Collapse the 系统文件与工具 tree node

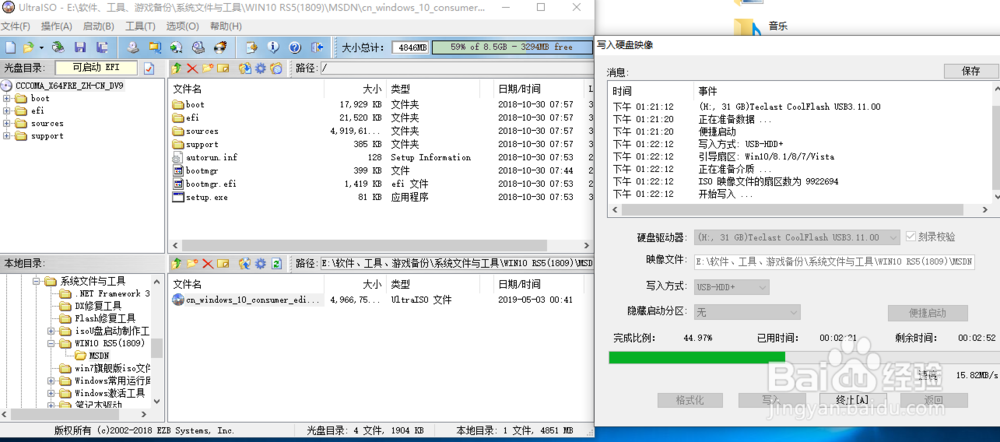36,281
